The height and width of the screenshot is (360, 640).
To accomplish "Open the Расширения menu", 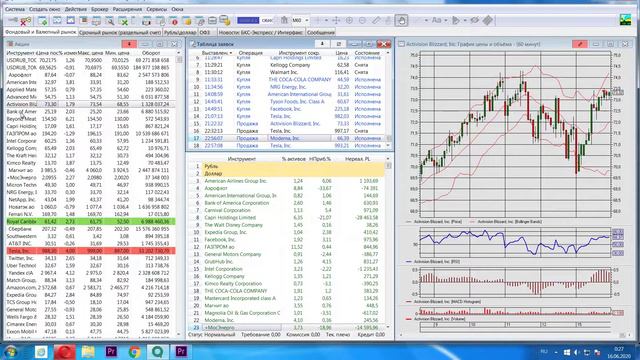I will 127,9.
